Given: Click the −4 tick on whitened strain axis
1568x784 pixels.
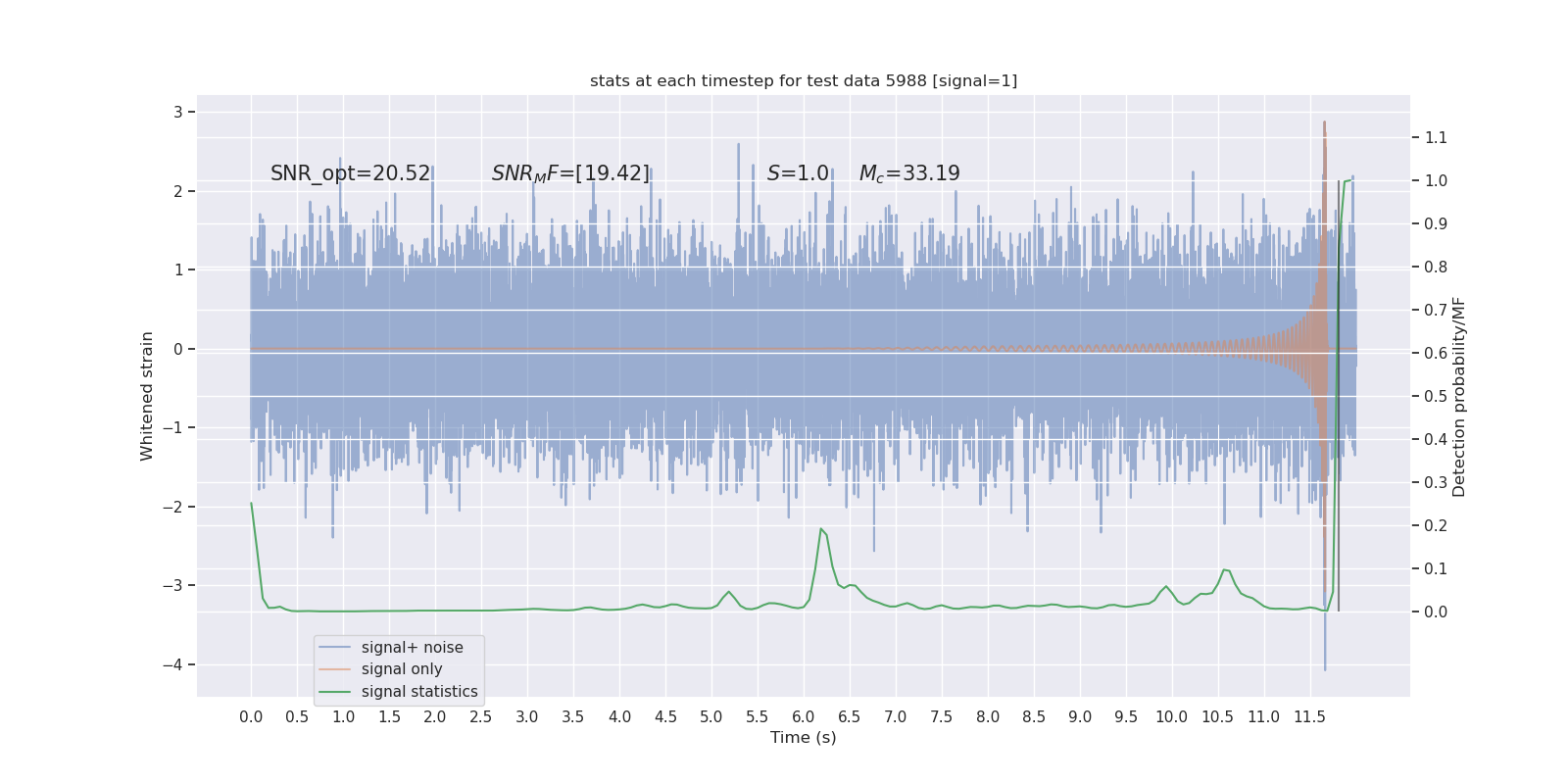Looking at the screenshot, I should [178, 665].
